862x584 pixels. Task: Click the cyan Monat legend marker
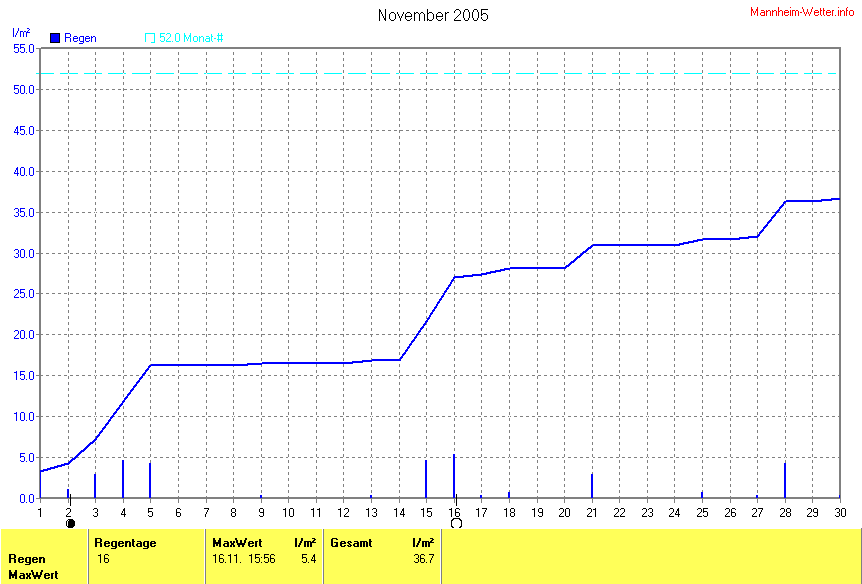151,38
